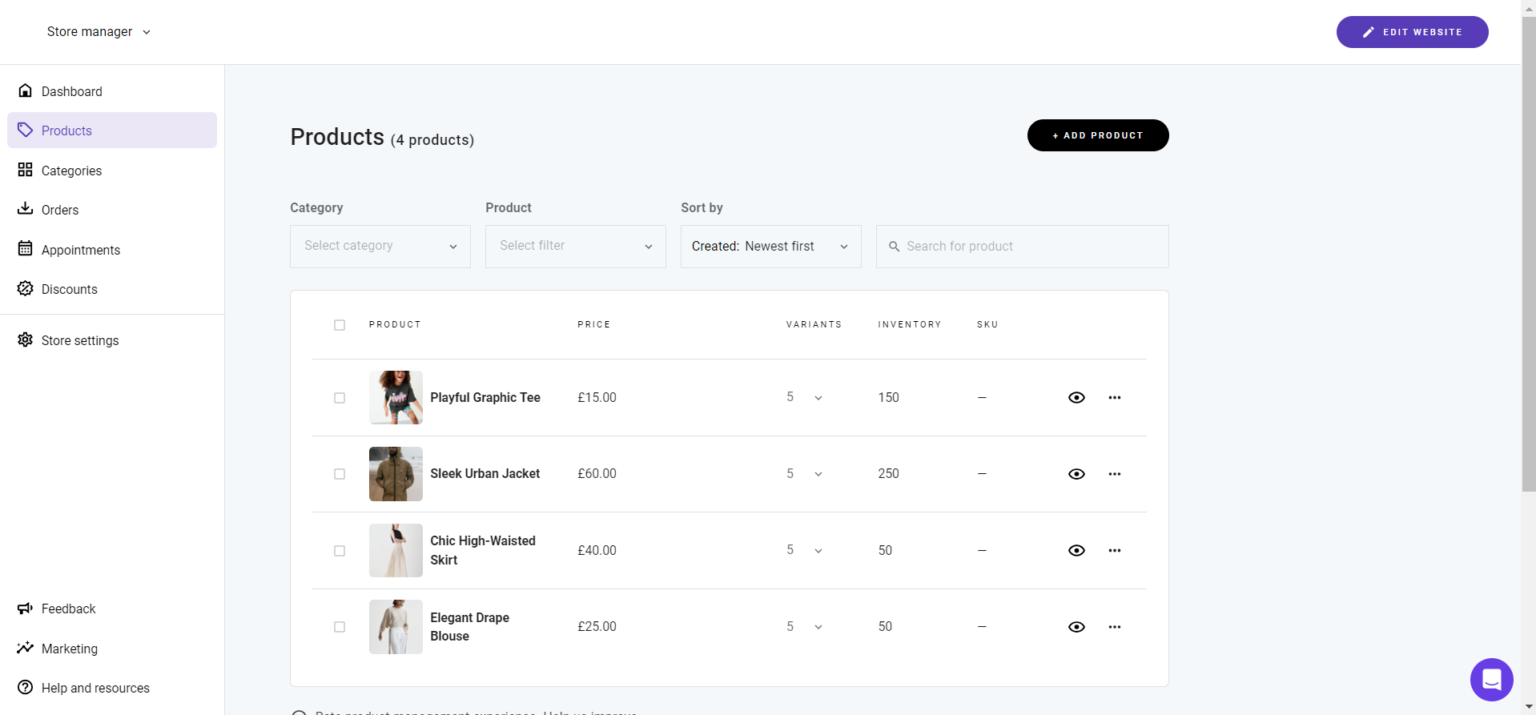Open the Playful Graphic Tee product thumbnail
The height and width of the screenshot is (715, 1536).
point(395,397)
